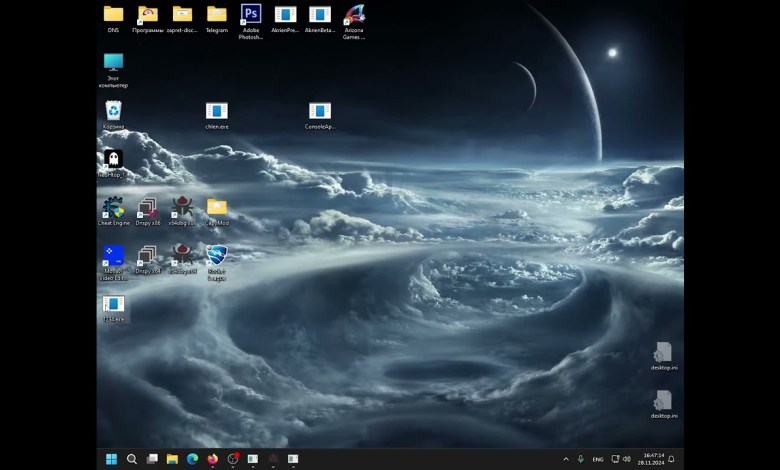The image size is (780, 470).
Task: Launch Microsoft Edge from the taskbar
Action: tap(192, 459)
